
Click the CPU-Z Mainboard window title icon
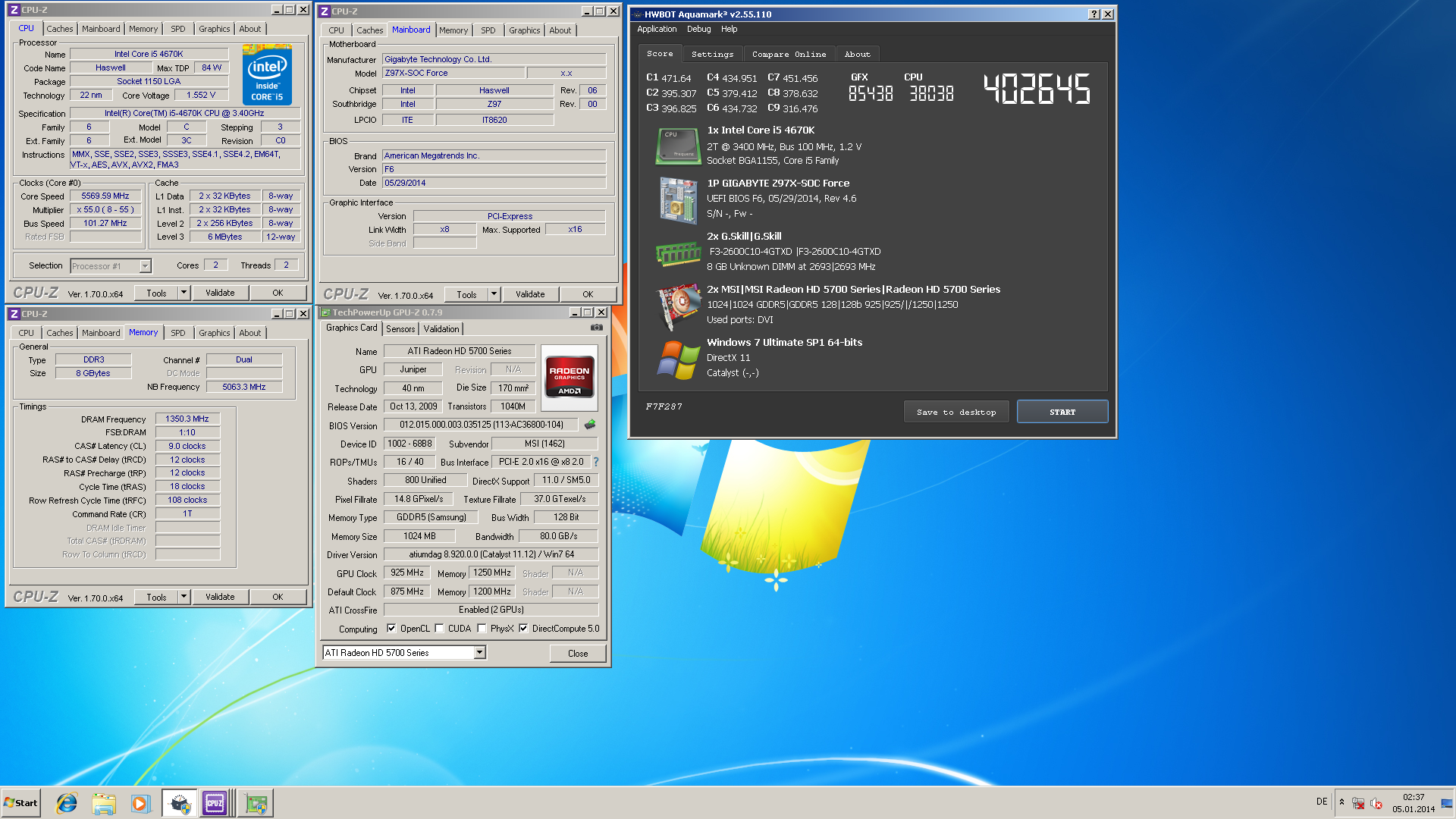tap(325, 11)
